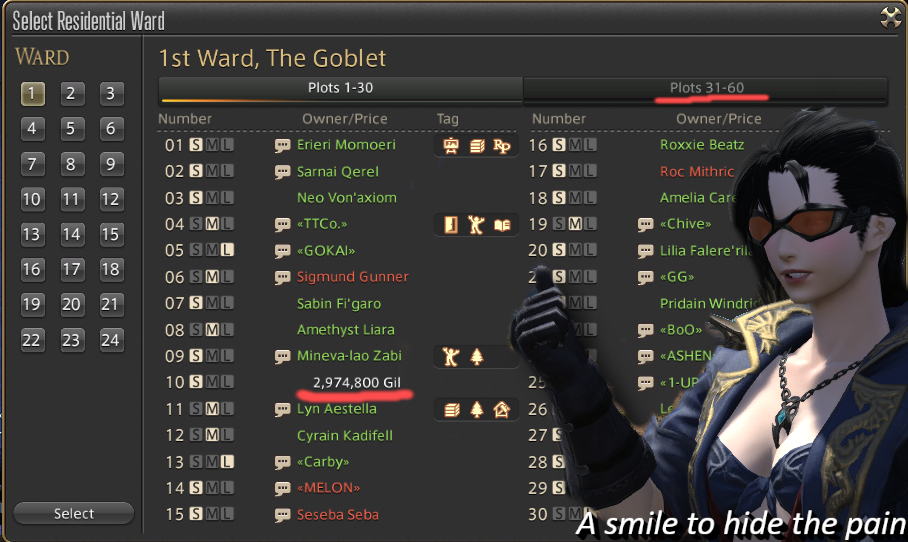Select the Neo Von'axiom plot row

pyautogui.click(x=338, y=198)
